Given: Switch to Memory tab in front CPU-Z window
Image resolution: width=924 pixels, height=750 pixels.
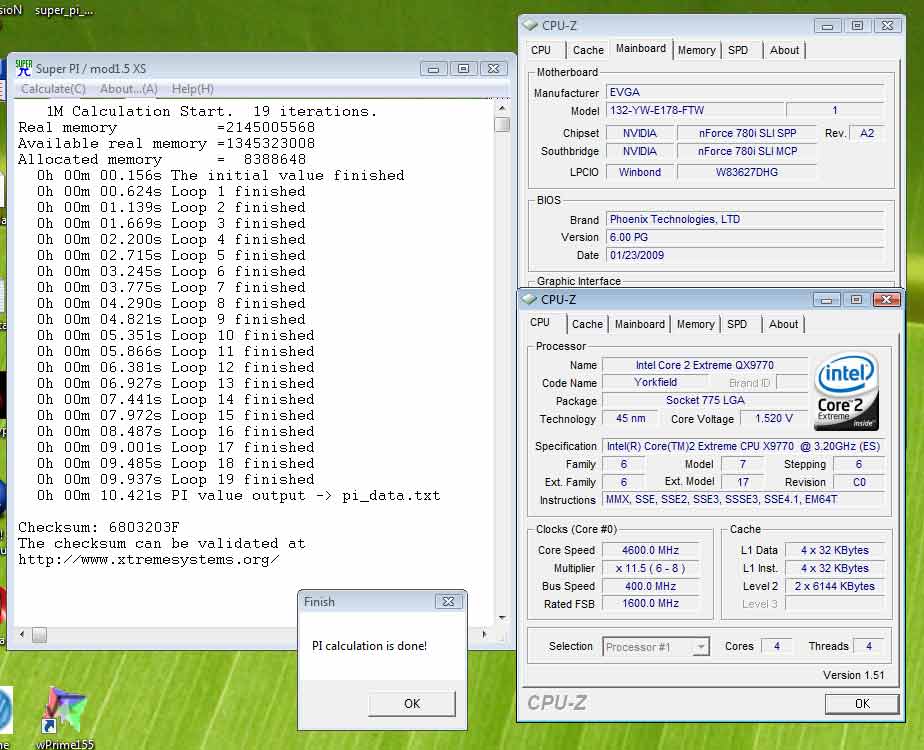Looking at the screenshot, I should pos(695,324).
